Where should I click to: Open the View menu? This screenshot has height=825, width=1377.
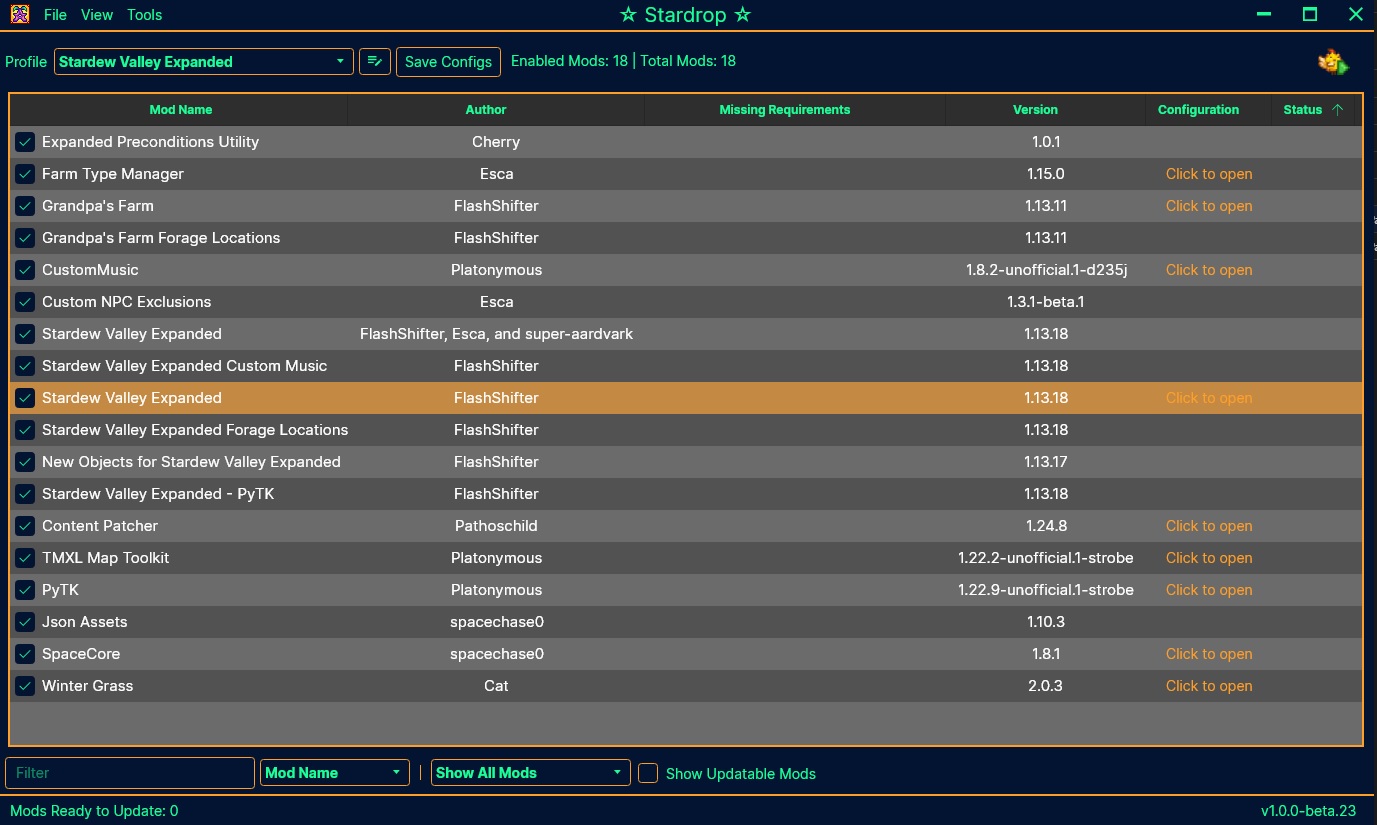coord(97,15)
